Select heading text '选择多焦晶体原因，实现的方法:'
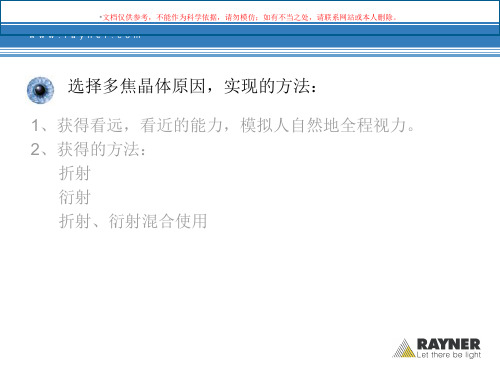500x375 pixels. (192, 86)
